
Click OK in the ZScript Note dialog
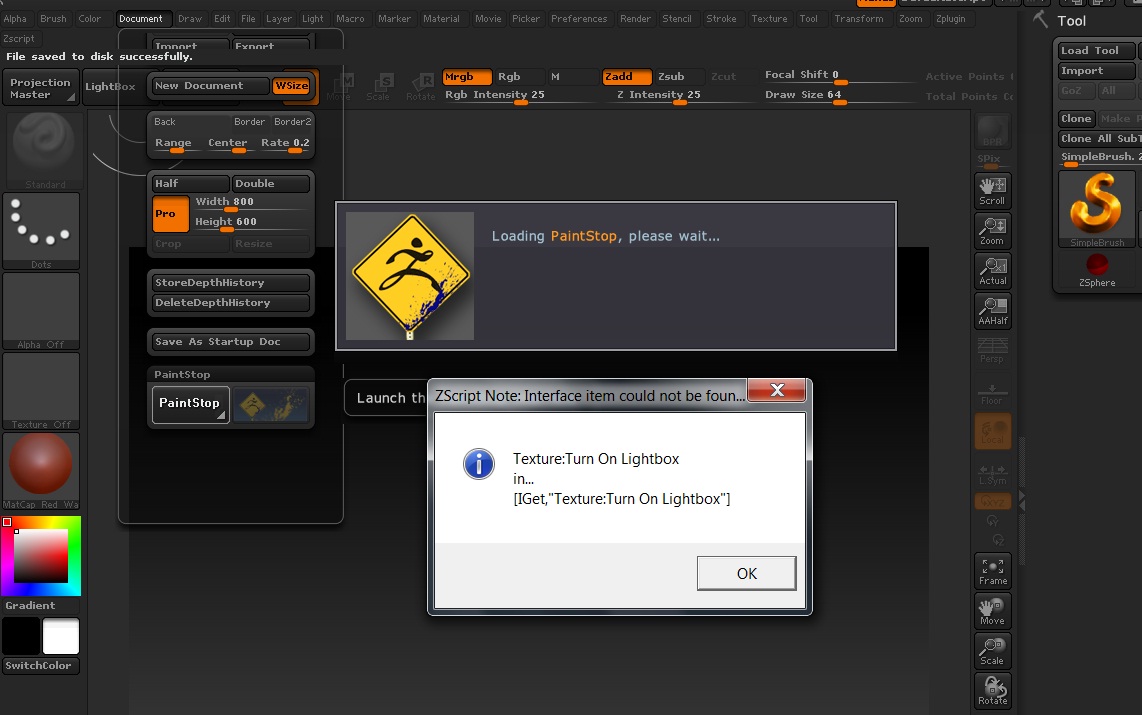tap(747, 574)
